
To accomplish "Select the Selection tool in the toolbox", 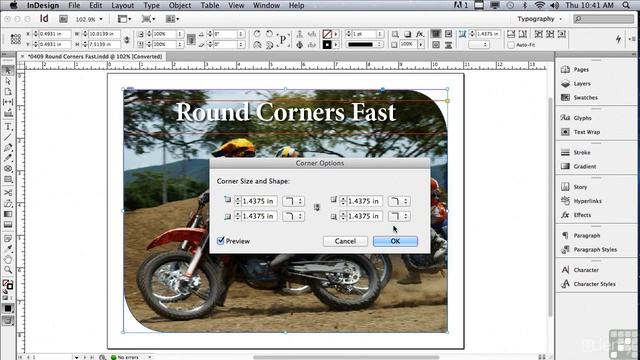I will pyautogui.click(x=8, y=71).
